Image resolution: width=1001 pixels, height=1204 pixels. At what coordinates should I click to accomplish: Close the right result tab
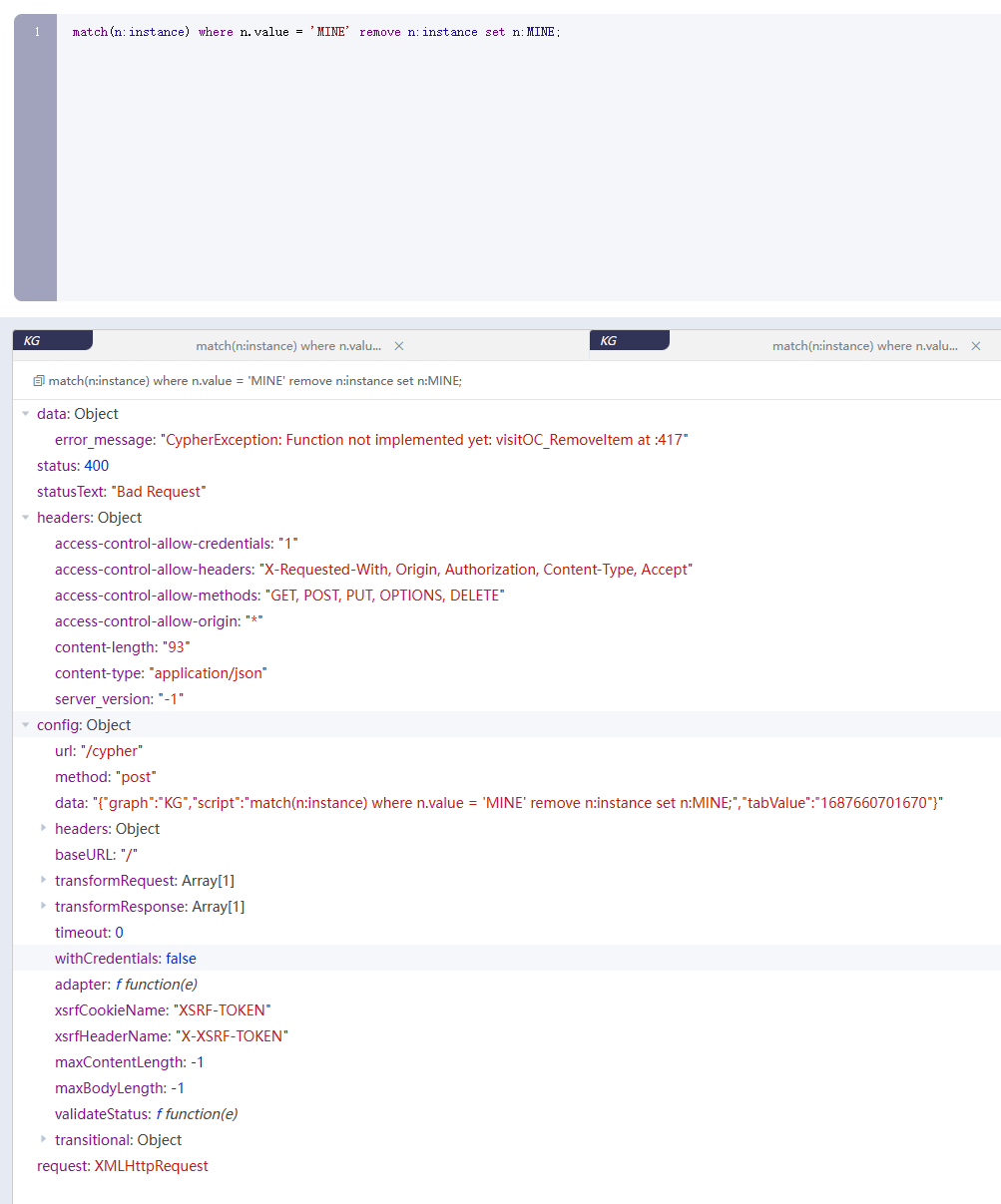coord(975,345)
